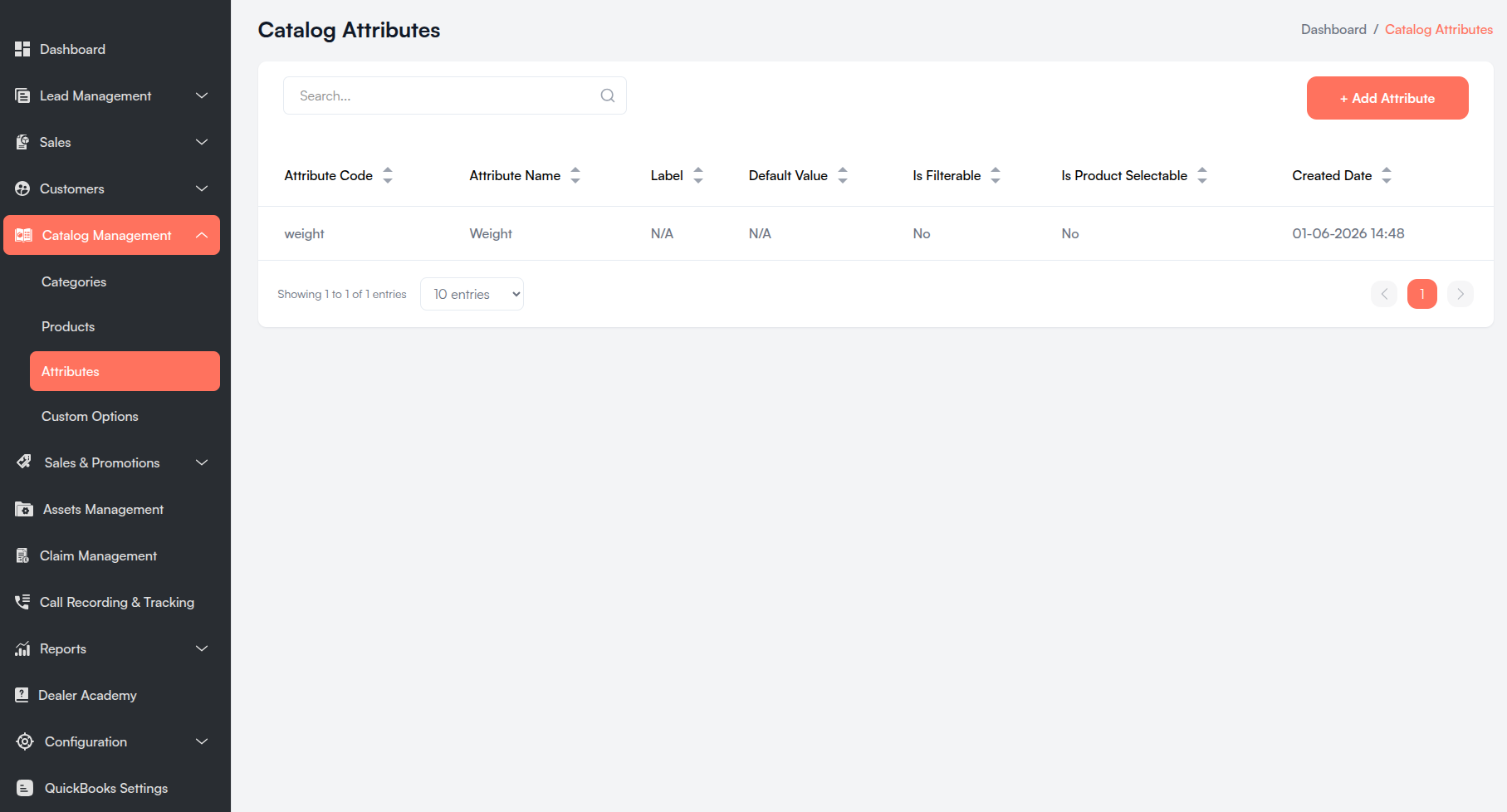The width and height of the screenshot is (1507, 812).
Task: Expand the Configuration menu chevron
Action: click(x=202, y=741)
